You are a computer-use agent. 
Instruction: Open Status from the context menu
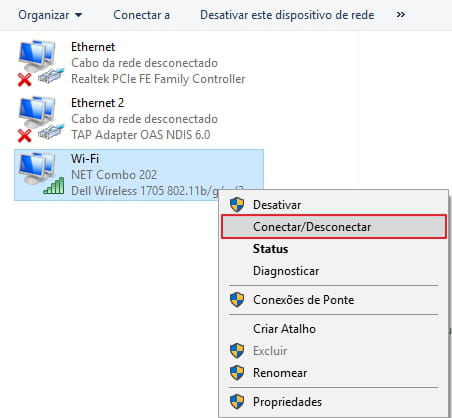[x=333, y=249]
